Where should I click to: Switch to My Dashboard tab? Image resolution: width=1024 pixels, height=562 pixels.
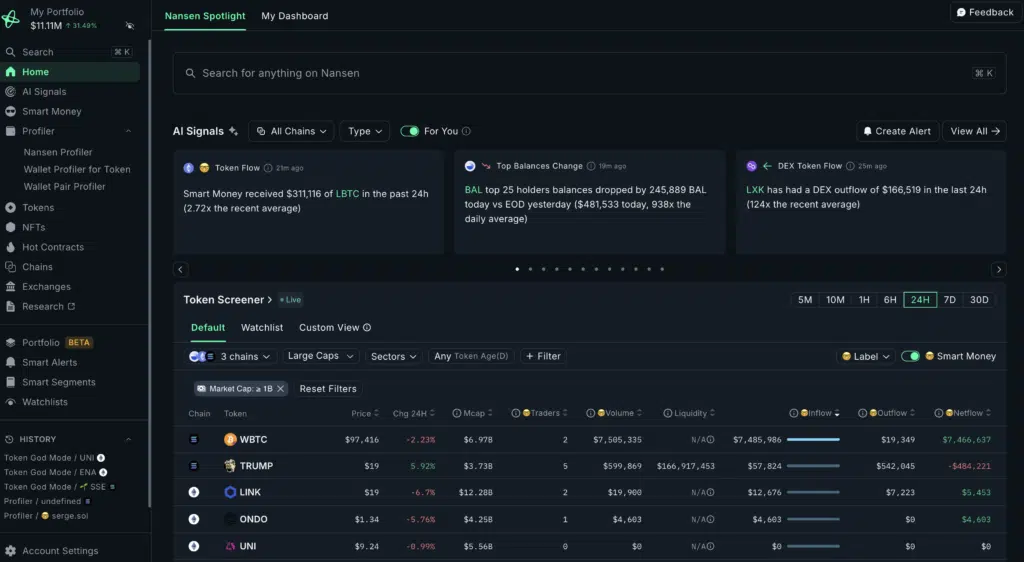pos(295,16)
